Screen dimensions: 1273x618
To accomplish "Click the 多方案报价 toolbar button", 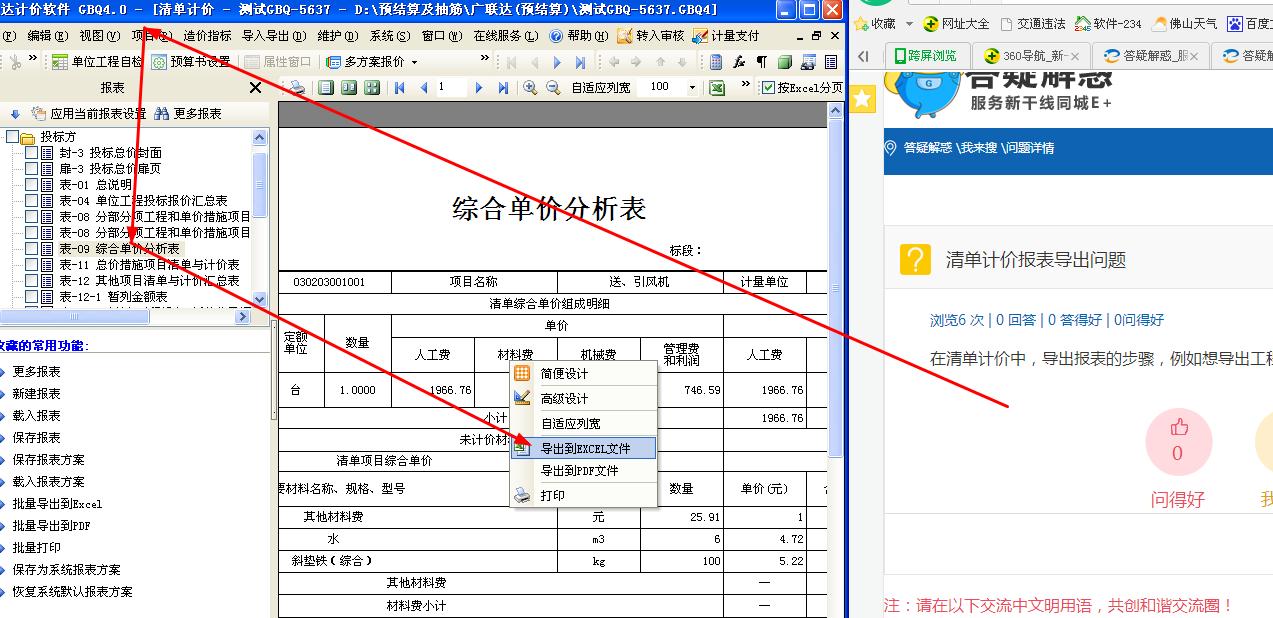I will [x=364, y=62].
